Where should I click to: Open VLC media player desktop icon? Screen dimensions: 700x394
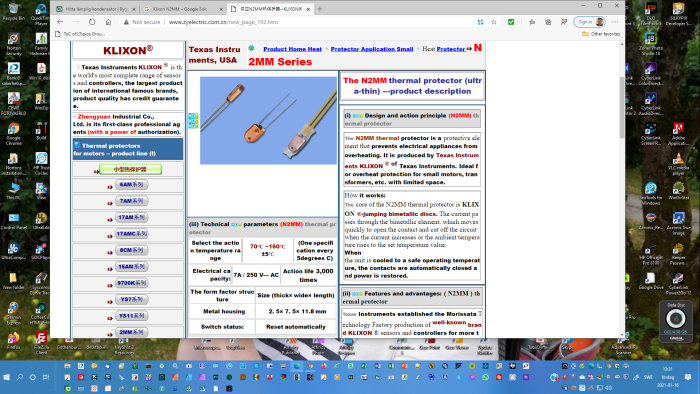pyautogui.click(x=678, y=164)
